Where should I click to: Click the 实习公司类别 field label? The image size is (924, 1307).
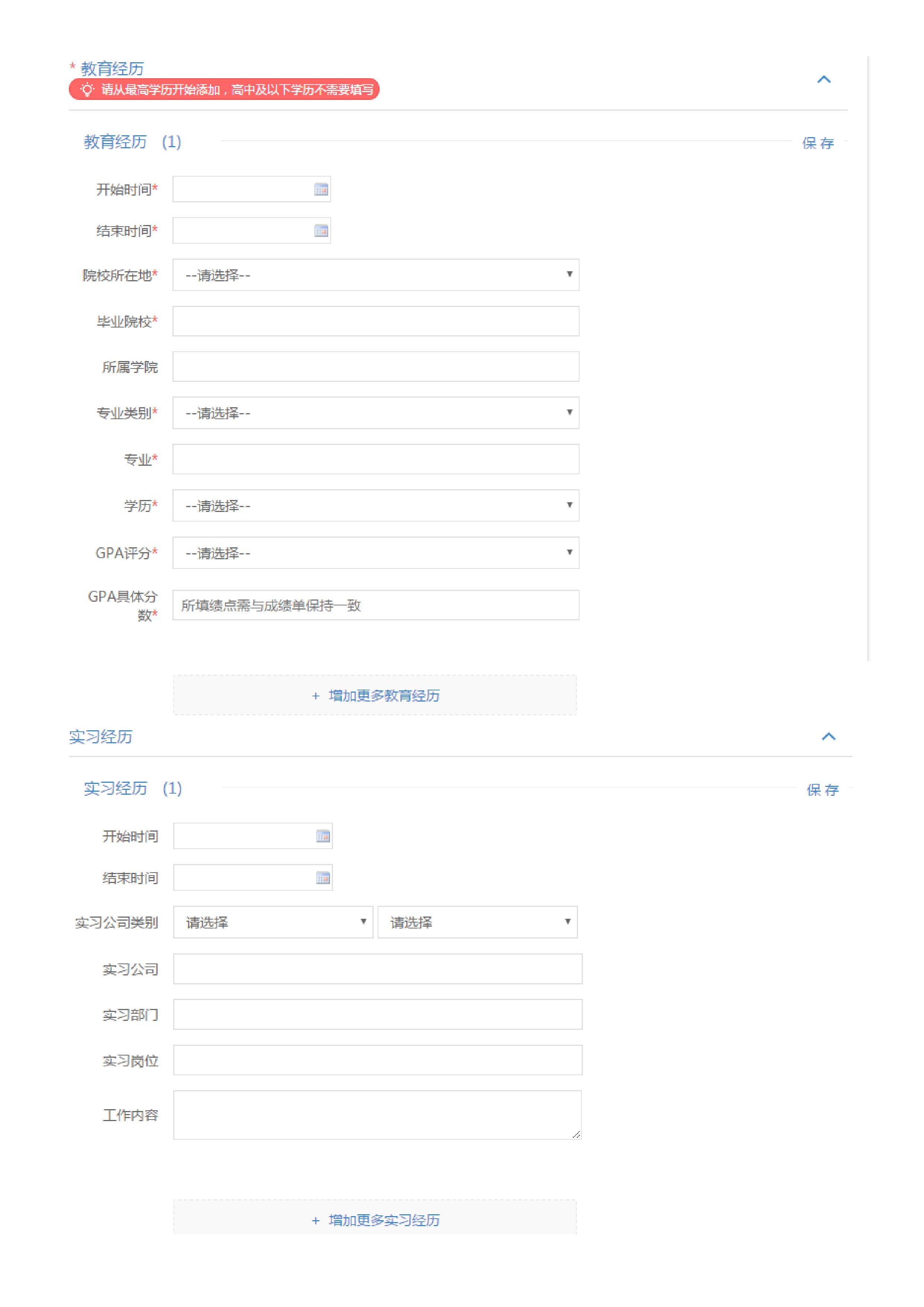117,923
